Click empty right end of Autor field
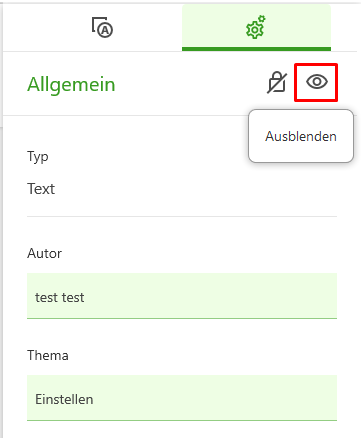361x438 pixels. 300,296
